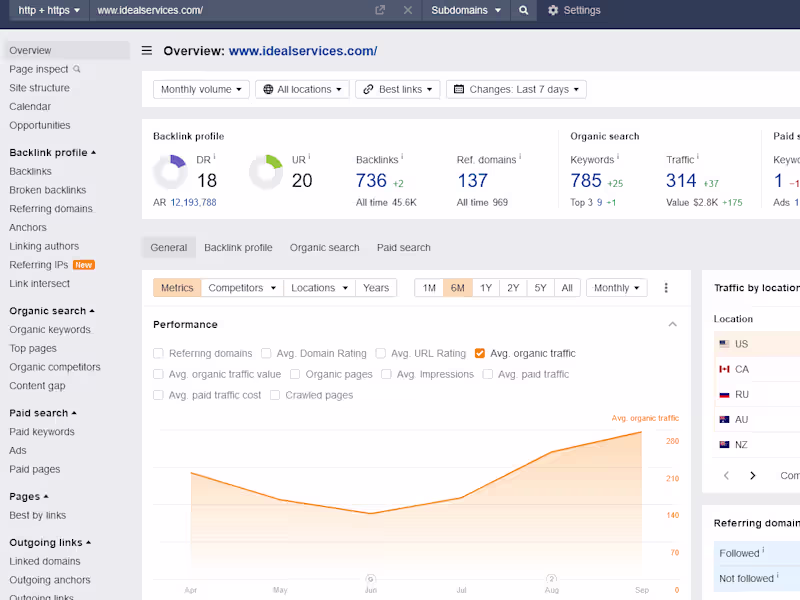Open the chart's three-dot options menu
The width and height of the screenshot is (800, 600).
(x=666, y=288)
